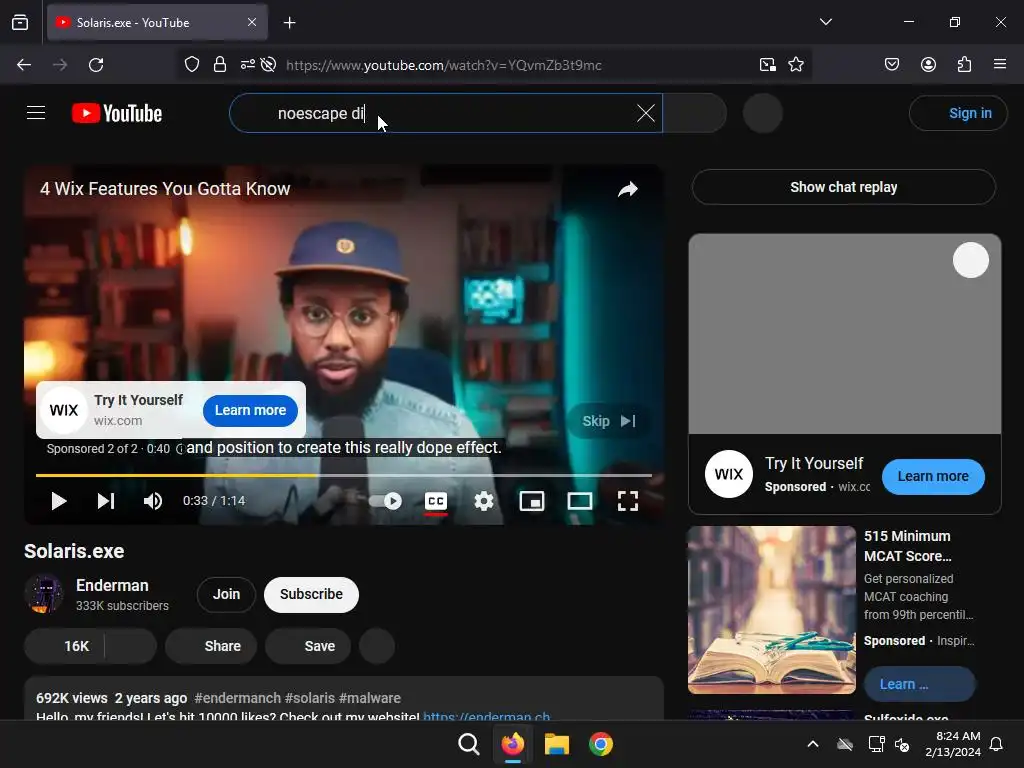Image resolution: width=1024 pixels, height=768 pixels.
Task: Open the Firefox application menu
Action: (1000, 65)
